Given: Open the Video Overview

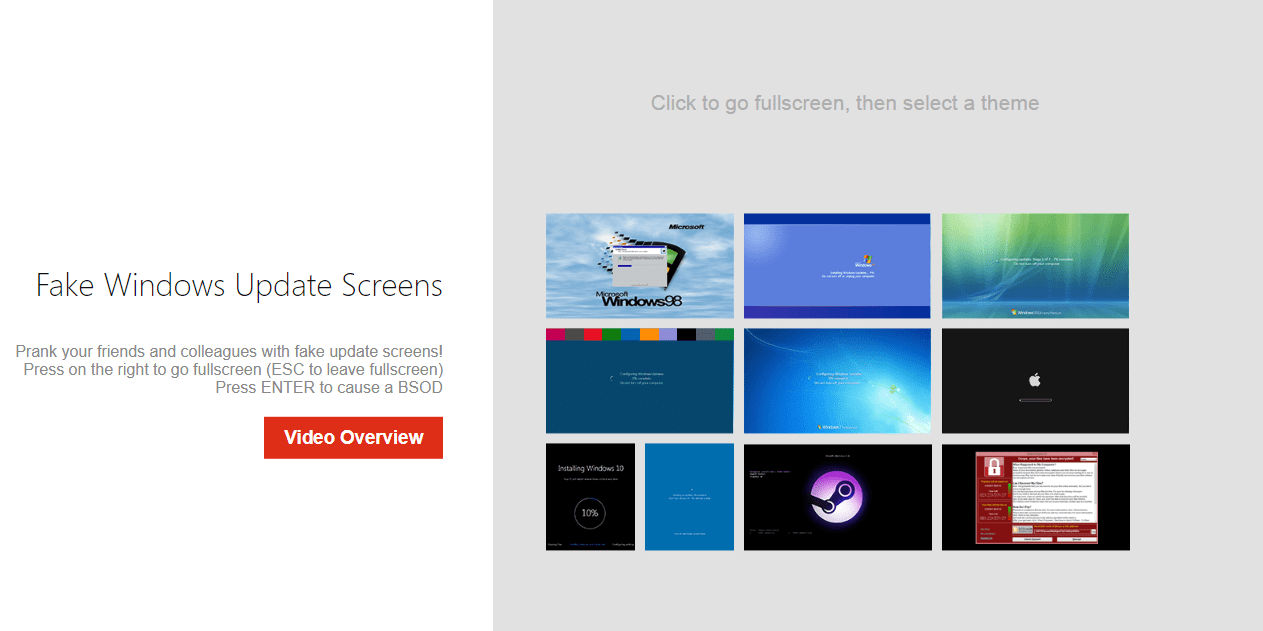Looking at the screenshot, I should tap(353, 438).
